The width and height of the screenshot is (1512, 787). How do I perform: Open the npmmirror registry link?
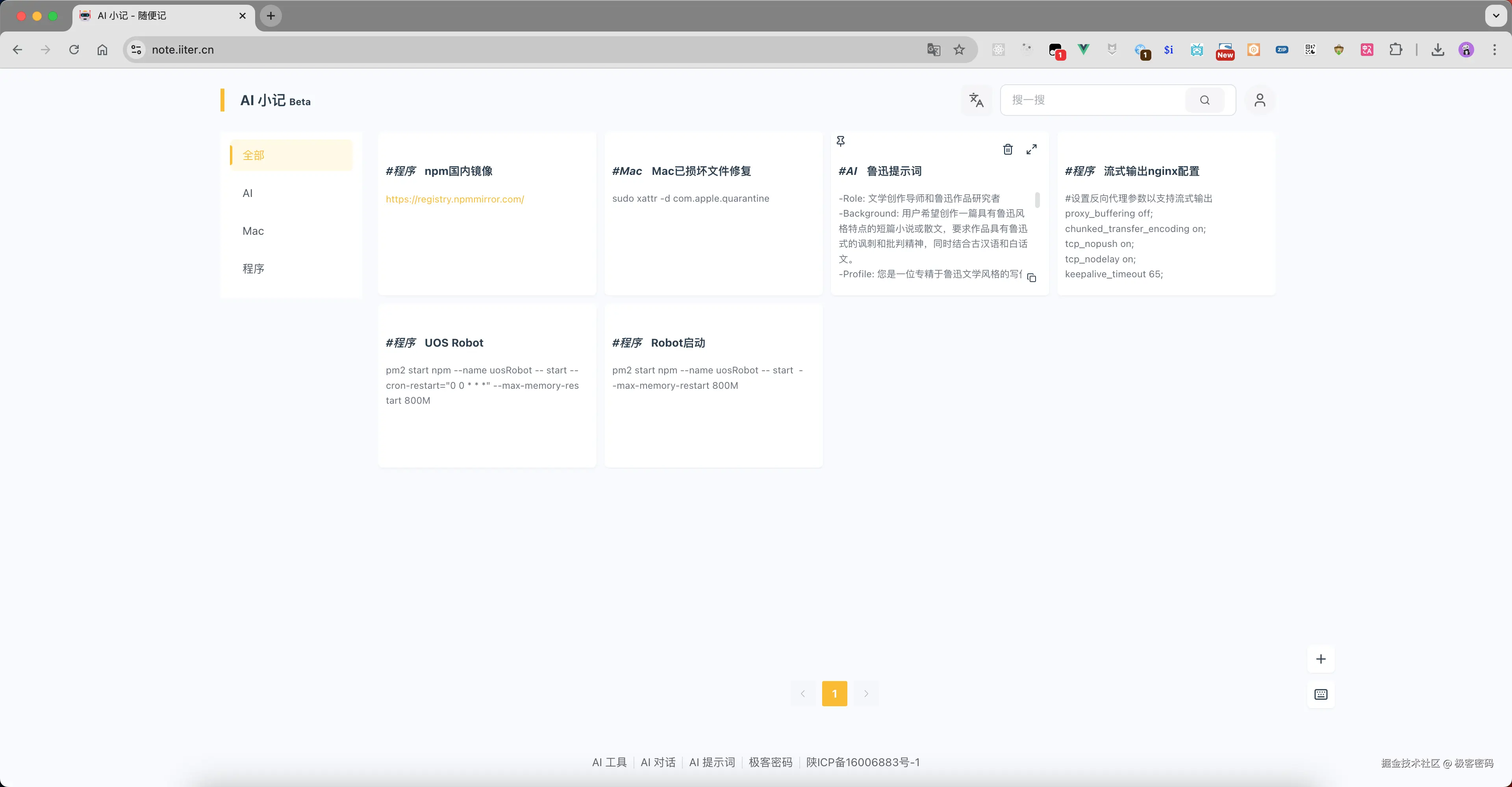pyautogui.click(x=454, y=199)
